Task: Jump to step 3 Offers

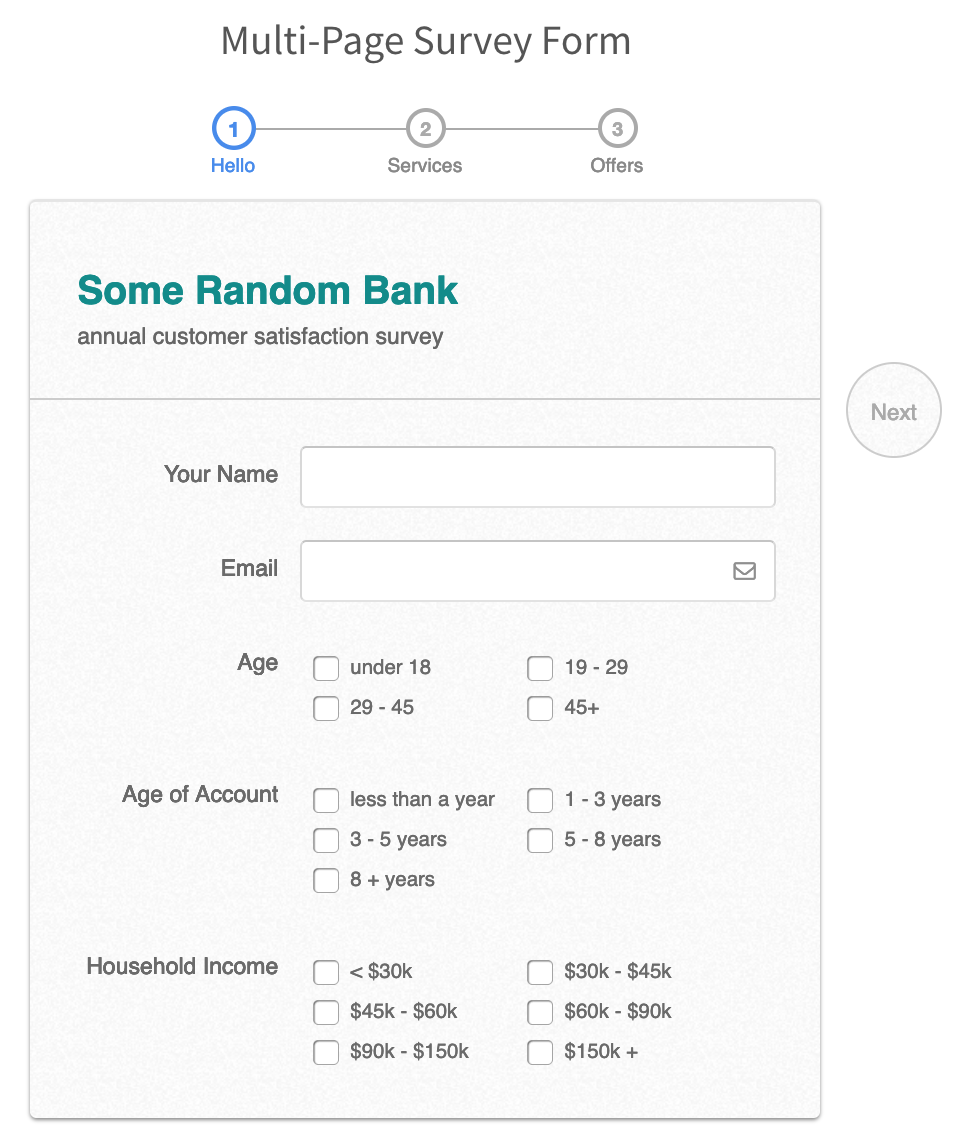Action: coord(617,129)
